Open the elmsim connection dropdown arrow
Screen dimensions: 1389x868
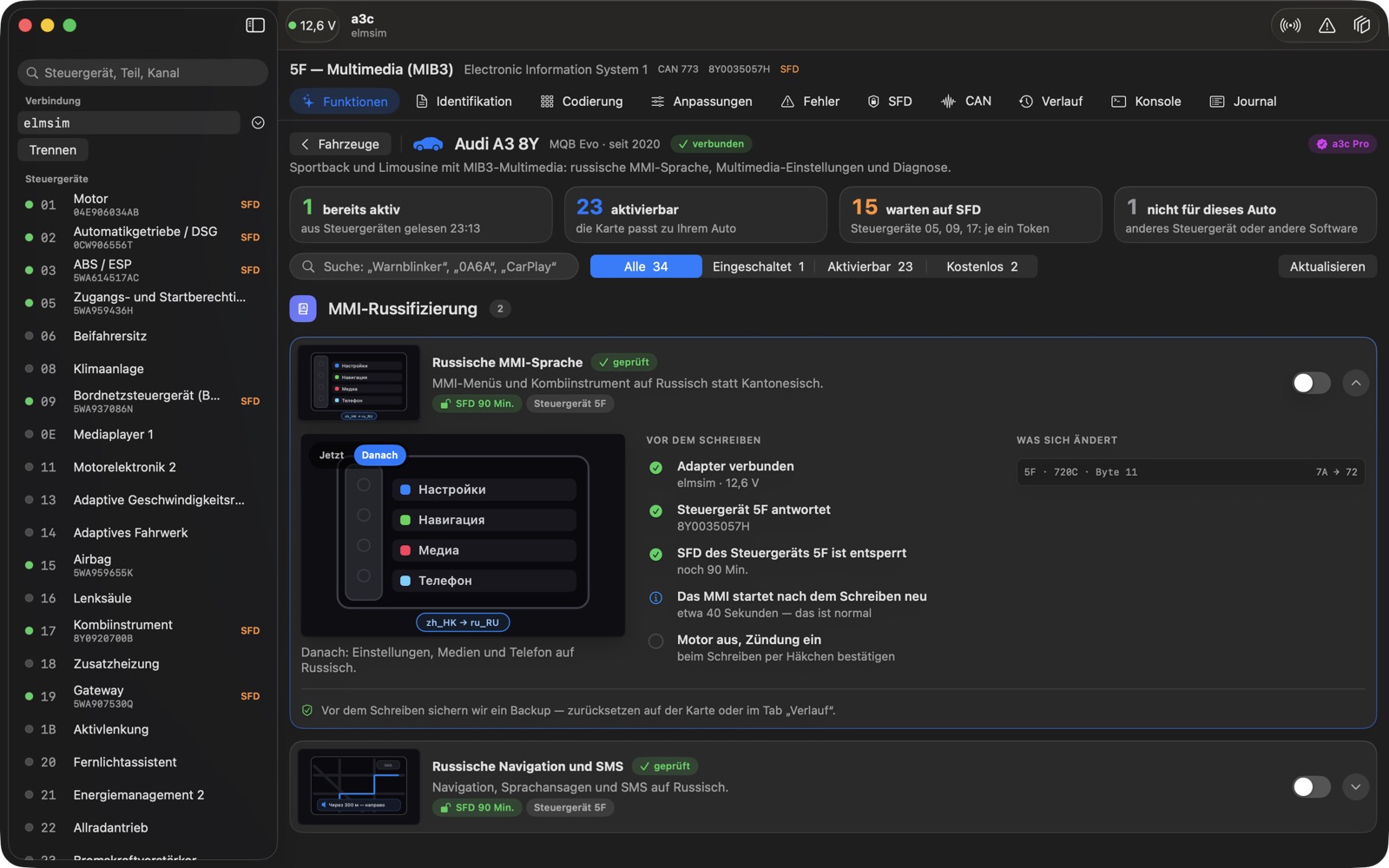[x=258, y=122]
